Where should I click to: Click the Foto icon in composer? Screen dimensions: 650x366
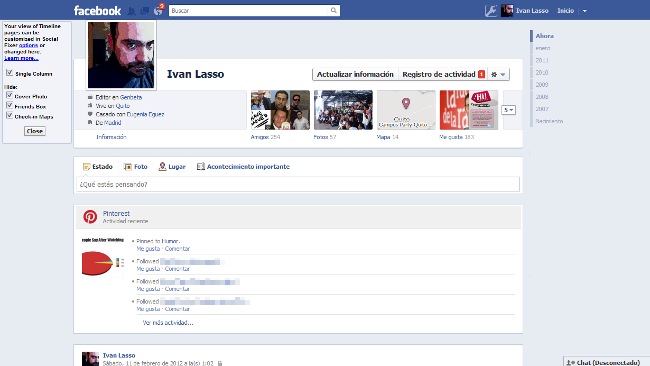pyautogui.click(x=128, y=167)
